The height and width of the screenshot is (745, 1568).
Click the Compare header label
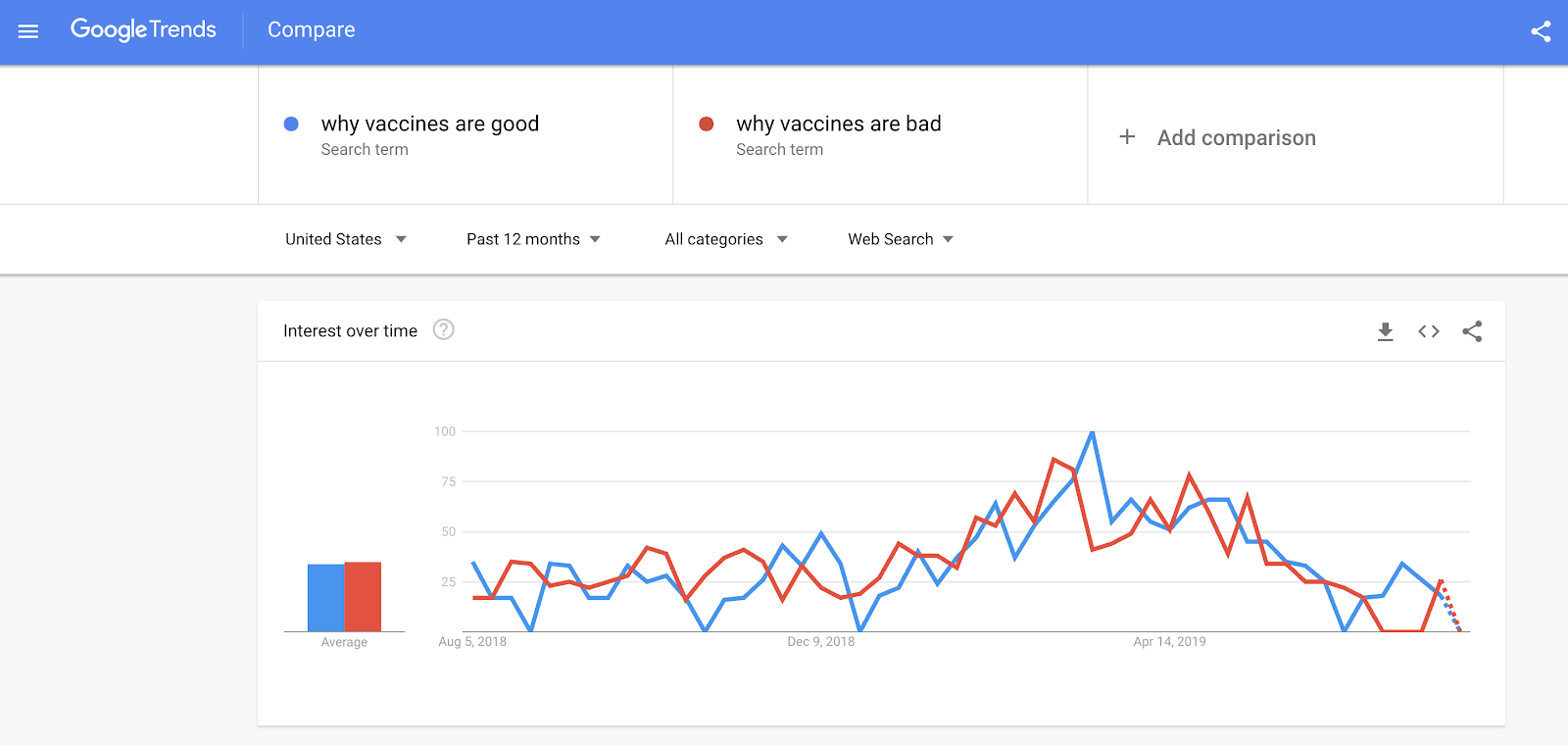pyautogui.click(x=312, y=29)
